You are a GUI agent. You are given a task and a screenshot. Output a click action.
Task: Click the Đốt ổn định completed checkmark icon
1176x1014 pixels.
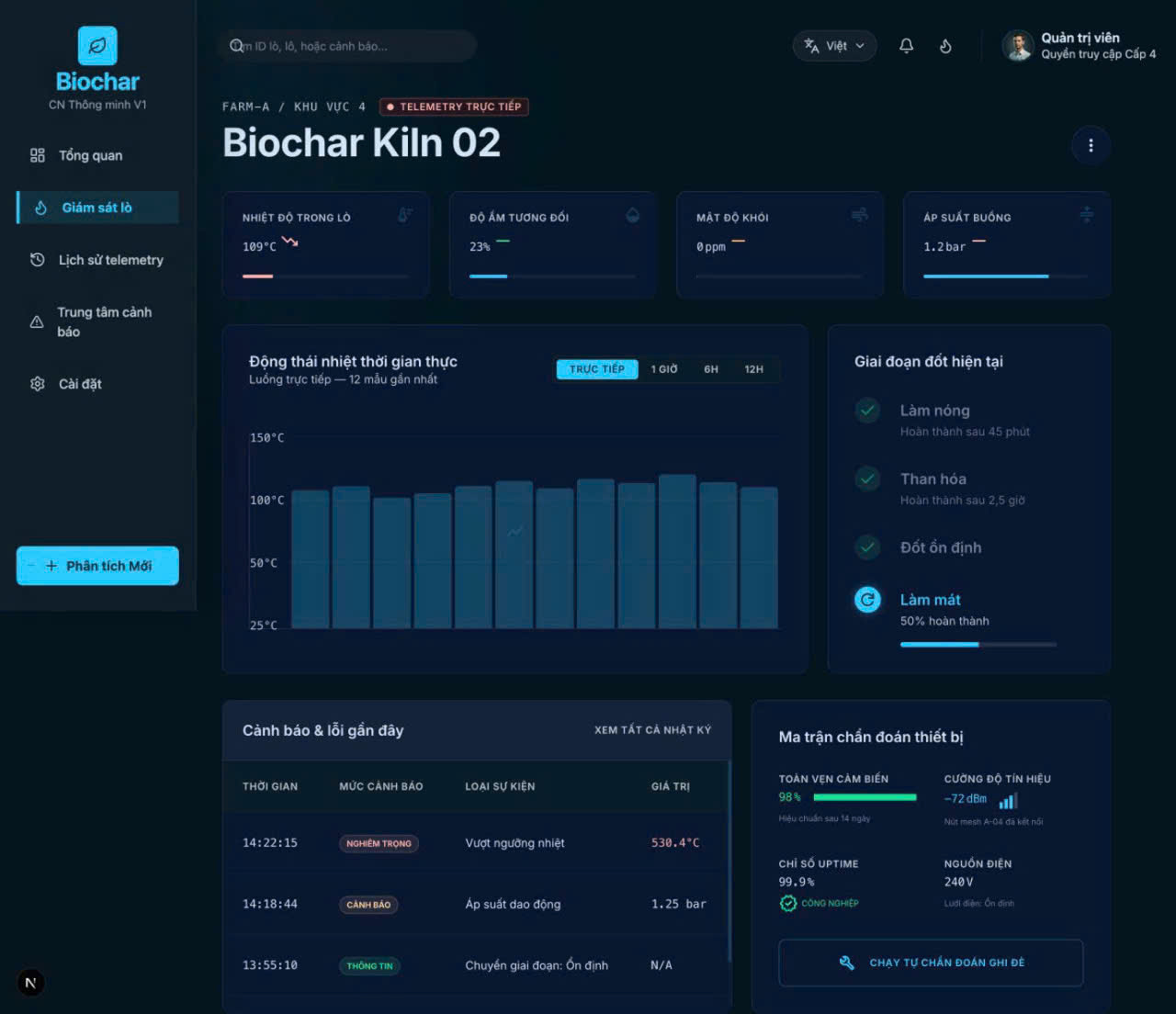click(867, 547)
